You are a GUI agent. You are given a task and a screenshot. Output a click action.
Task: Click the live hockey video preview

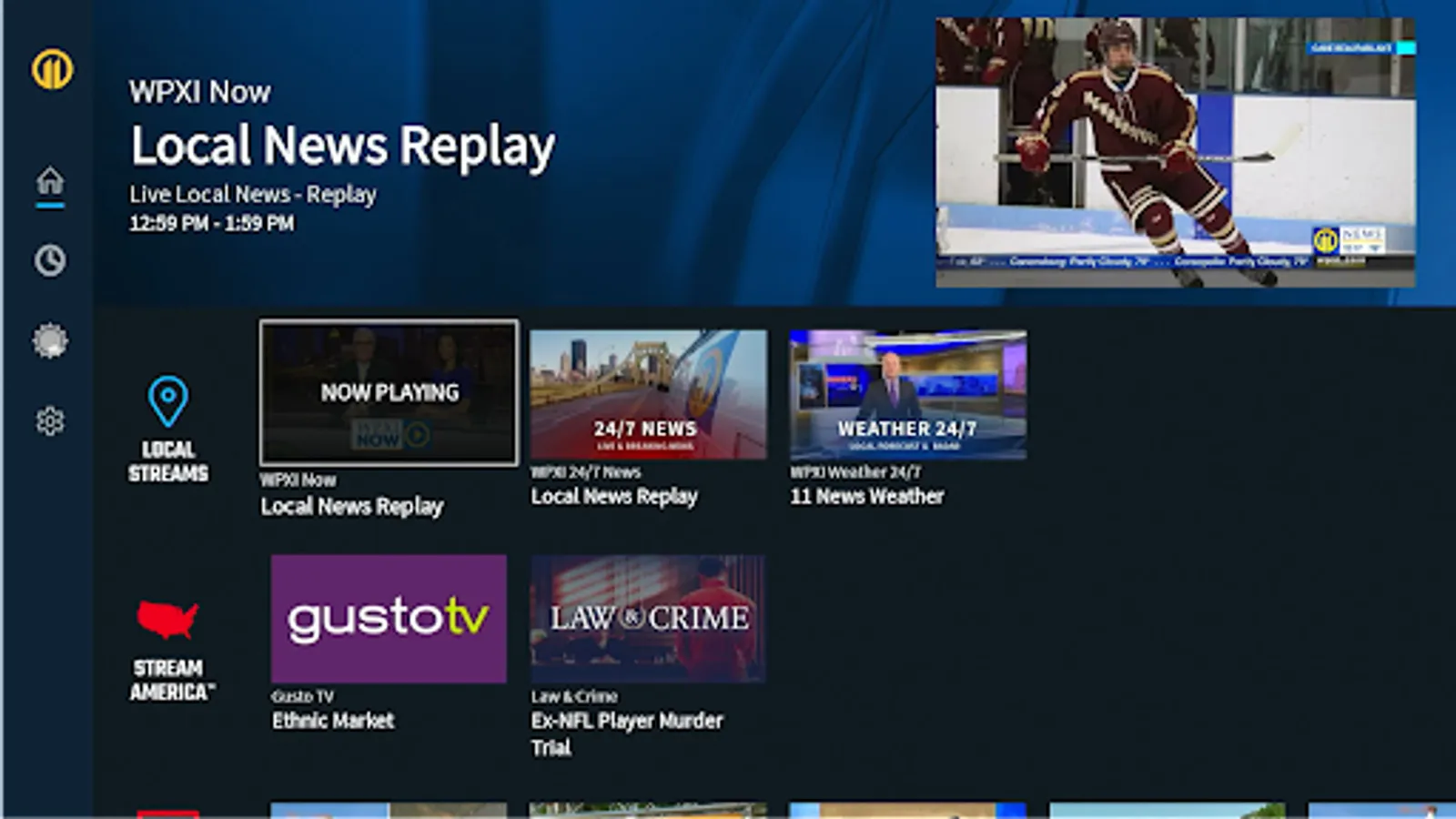coord(1176,153)
